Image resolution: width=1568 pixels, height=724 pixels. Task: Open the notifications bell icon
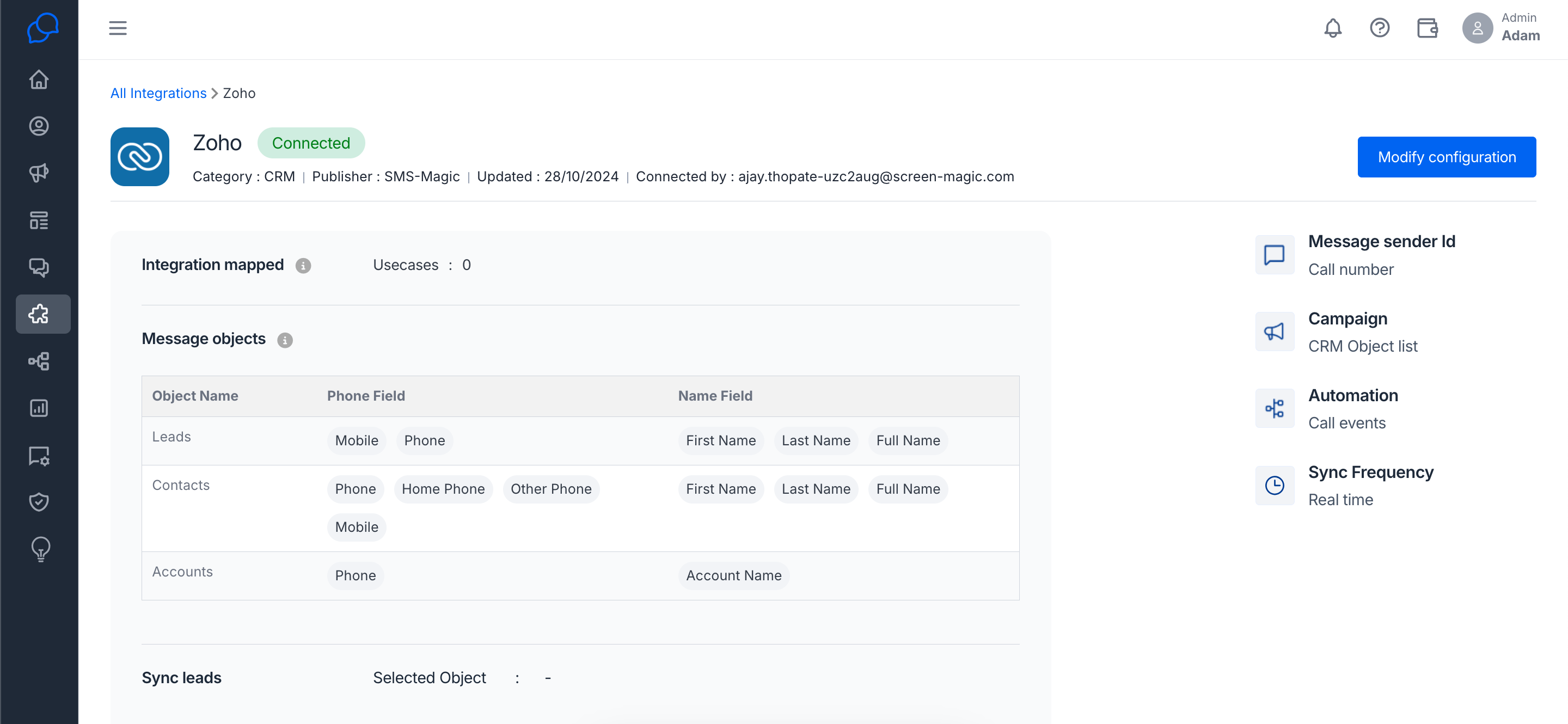[x=1332, y=28]
